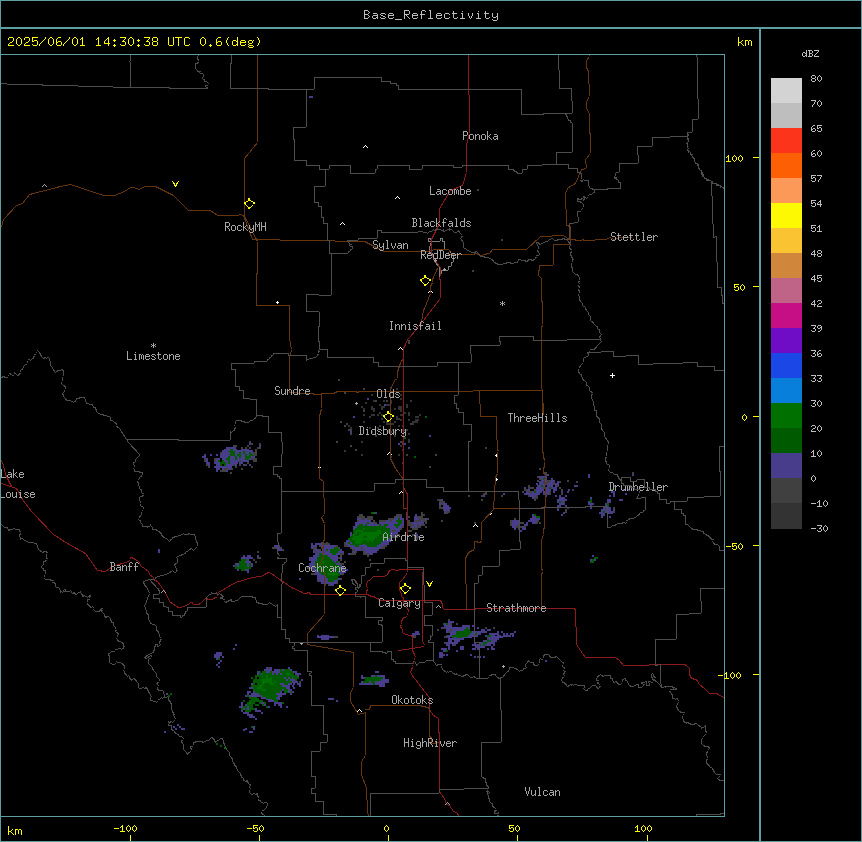Click the large green radar echo west of Airdrie
The height and width of the screenshot is (842, 862).
click(x=375, y=533)
